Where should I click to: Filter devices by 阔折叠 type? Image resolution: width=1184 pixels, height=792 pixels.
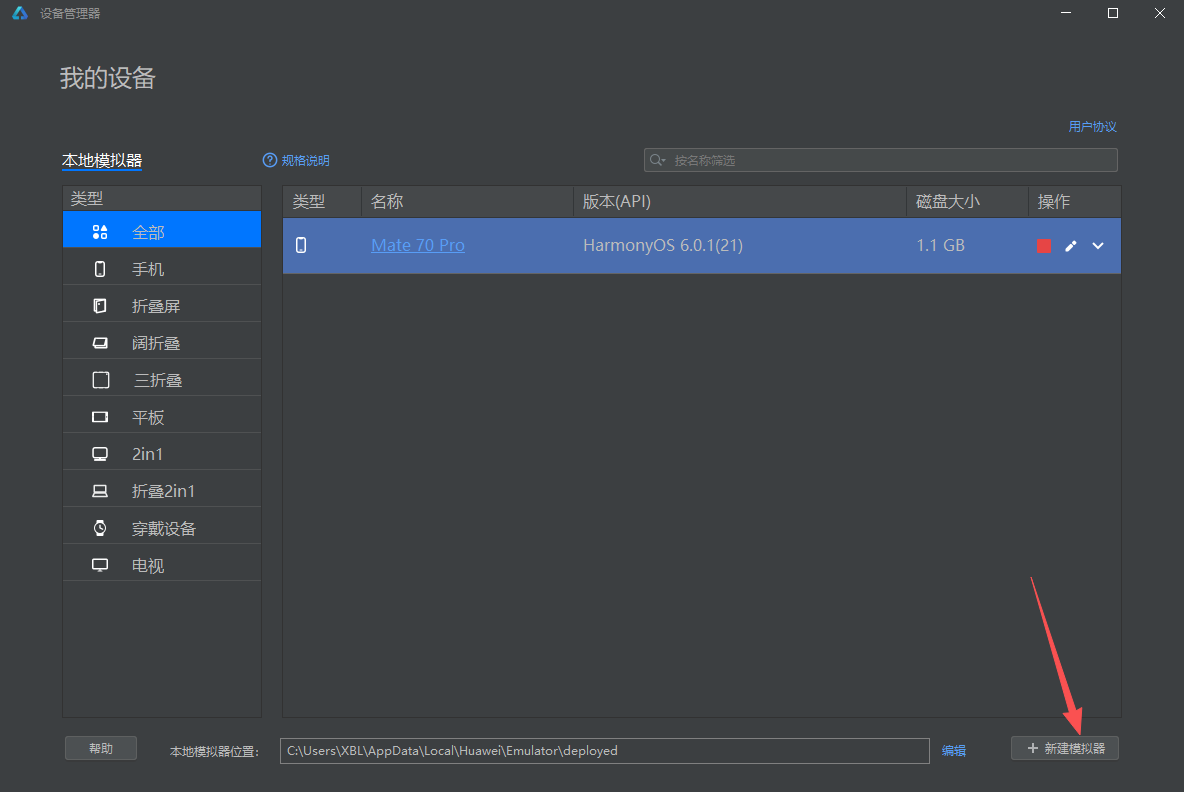[x=162, y=343]
